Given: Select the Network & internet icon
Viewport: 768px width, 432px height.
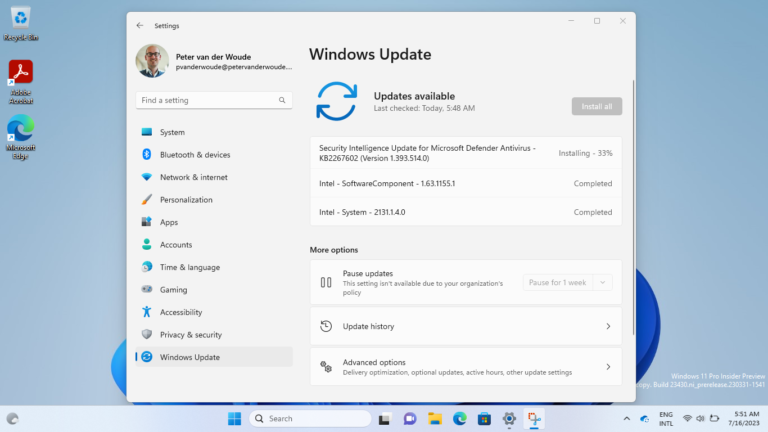Looking at the screenshot, I should [147, 177].
